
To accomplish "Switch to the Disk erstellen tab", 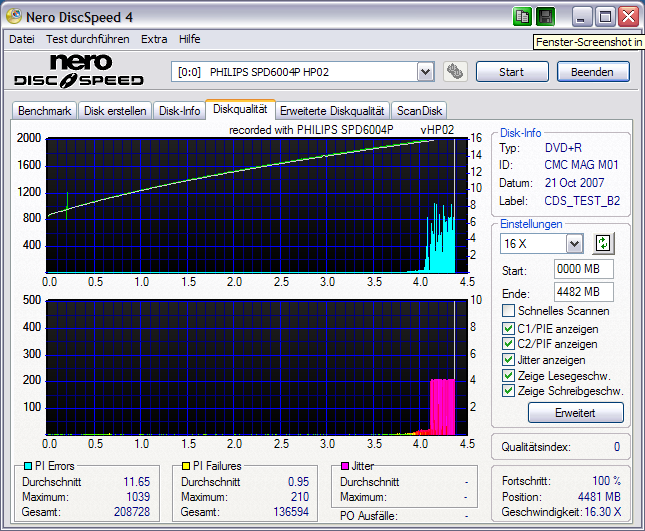I will click(x=115, y=111).
